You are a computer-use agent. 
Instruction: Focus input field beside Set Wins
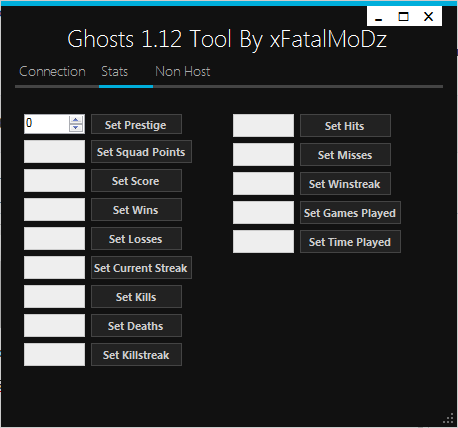coord(54,210)
